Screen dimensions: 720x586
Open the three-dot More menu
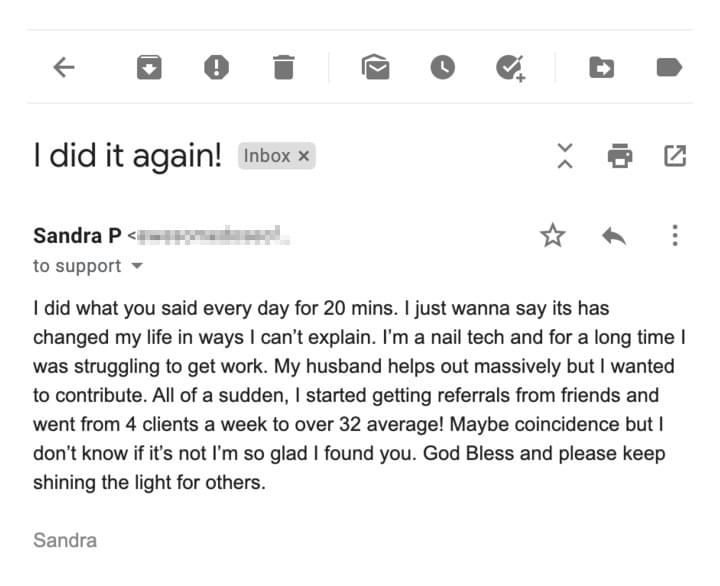(675, 236)
